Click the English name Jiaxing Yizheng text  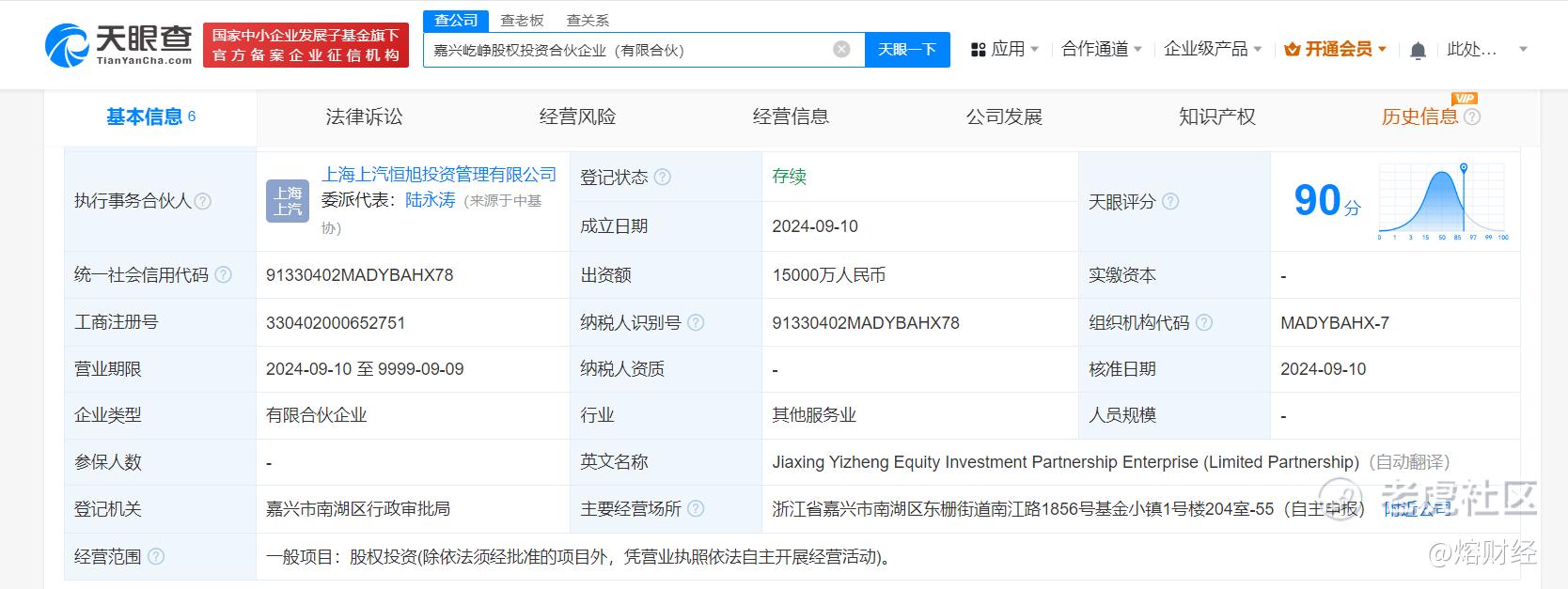[x=1066, y=462]
